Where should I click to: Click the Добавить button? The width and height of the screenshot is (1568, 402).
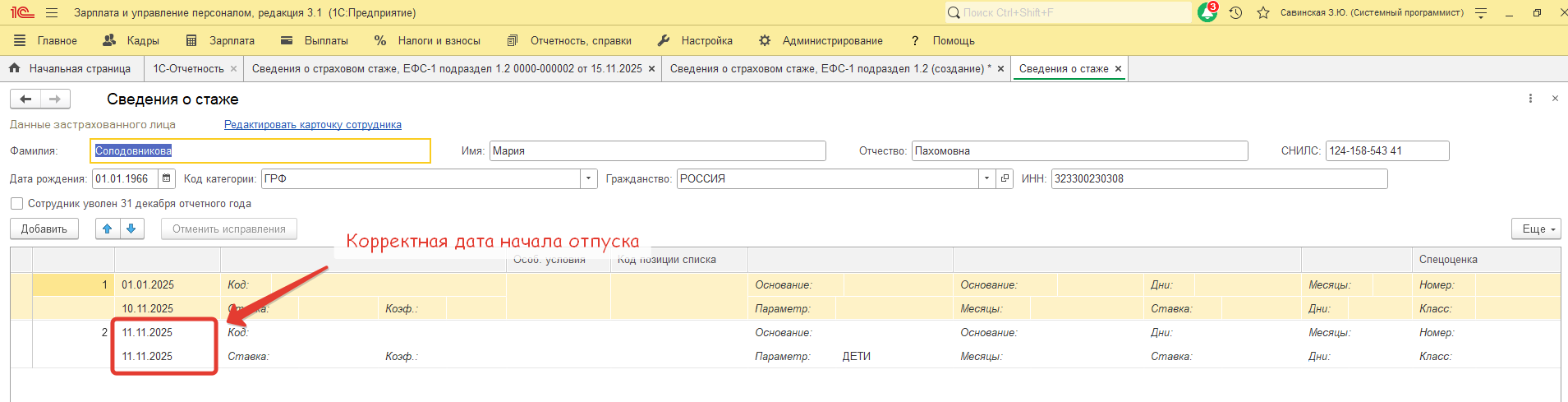pyautogui.click(x=44, y=229)
